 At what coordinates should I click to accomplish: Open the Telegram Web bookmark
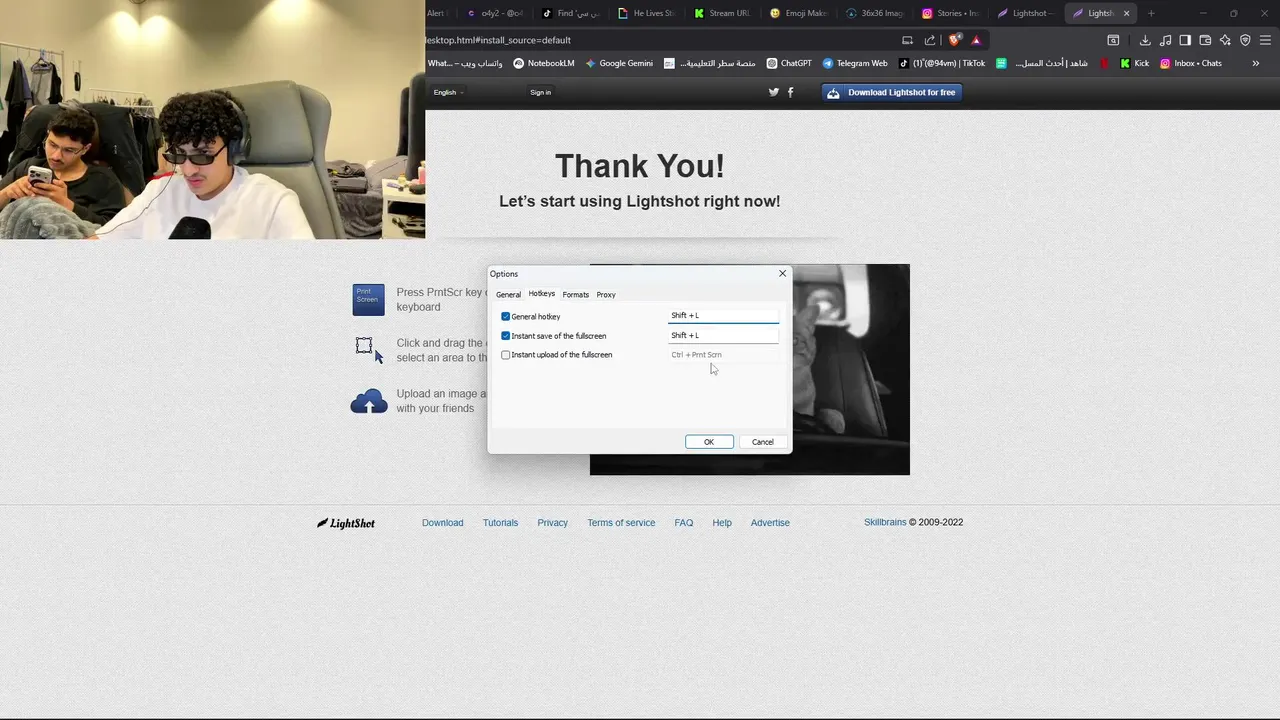[855, 63]
